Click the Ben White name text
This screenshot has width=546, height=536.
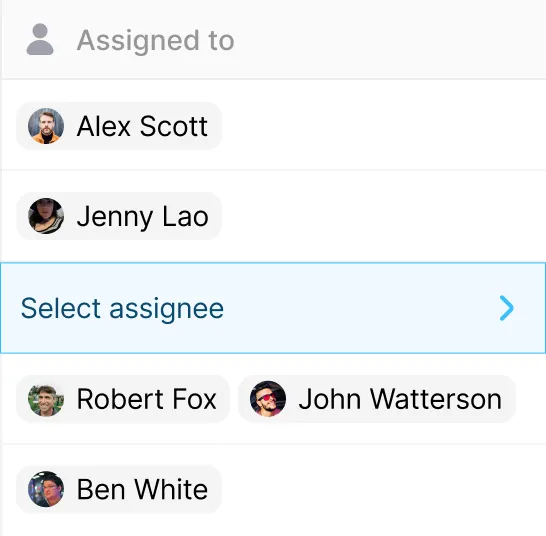(142, 489)
